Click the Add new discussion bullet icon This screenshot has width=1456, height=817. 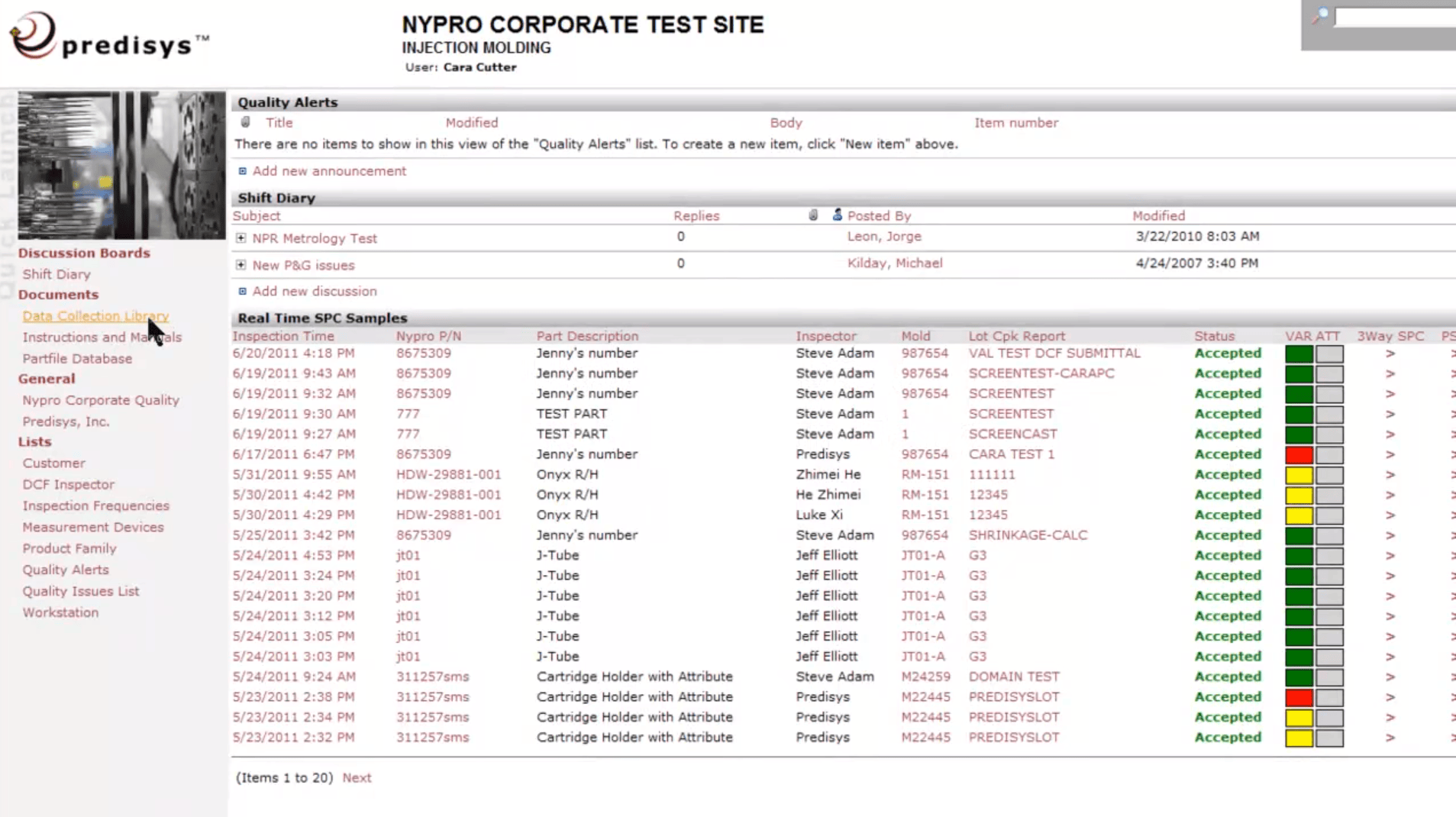point(242,292)
